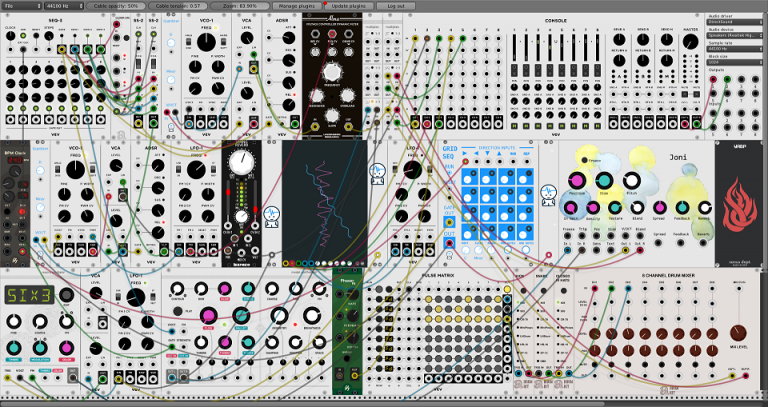The image size is (768, 407).
Task: Click the REL knob on top-row ADSR
Action: [289, 104]
